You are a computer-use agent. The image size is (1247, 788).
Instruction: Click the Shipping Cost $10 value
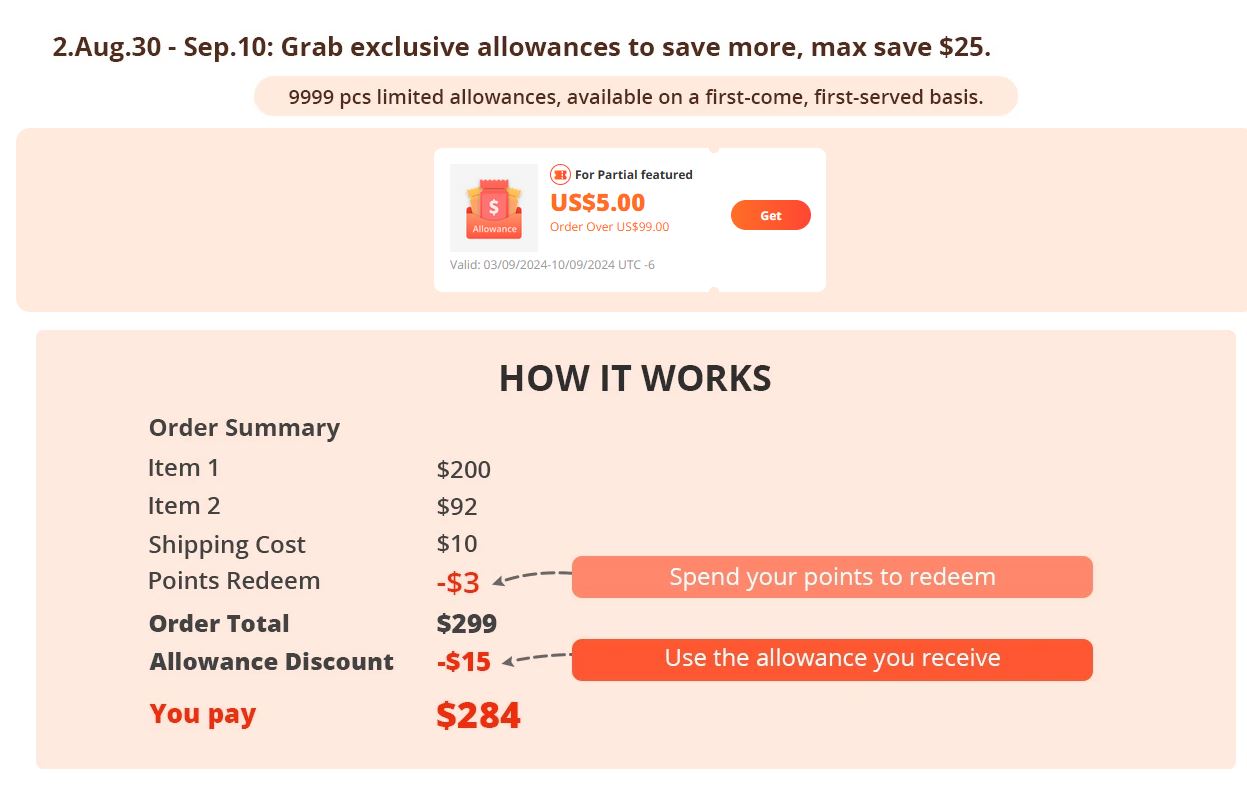[x=457, y=544]
